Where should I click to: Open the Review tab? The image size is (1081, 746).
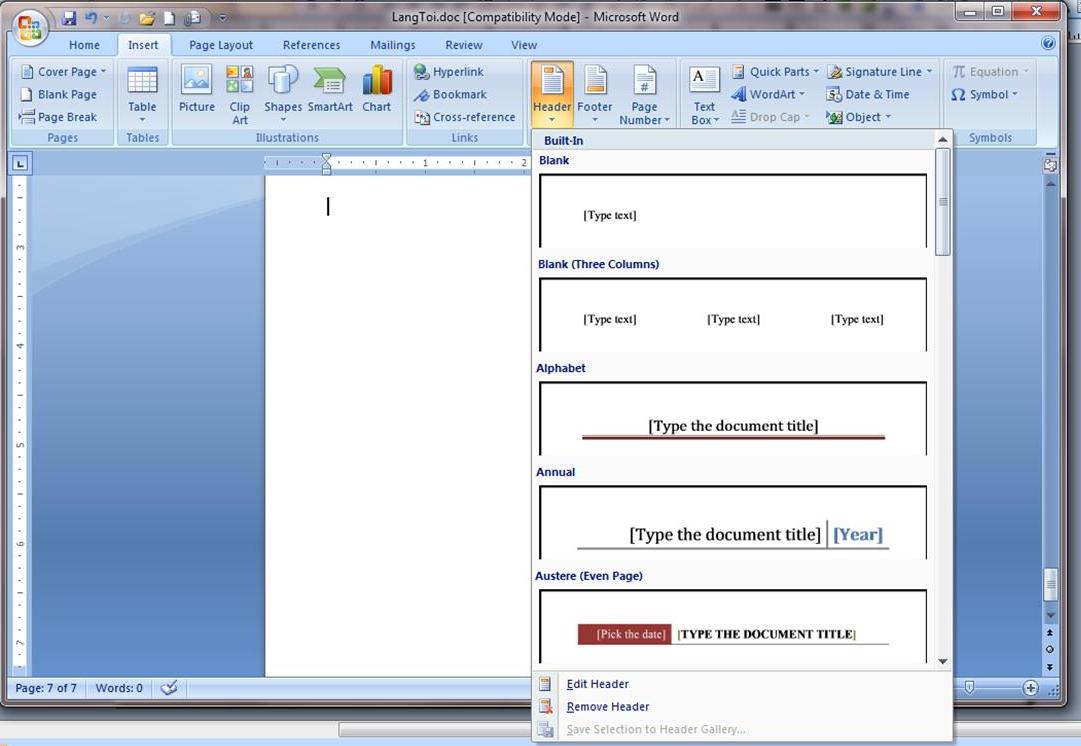pyautogui.click(x=463, y=45)
